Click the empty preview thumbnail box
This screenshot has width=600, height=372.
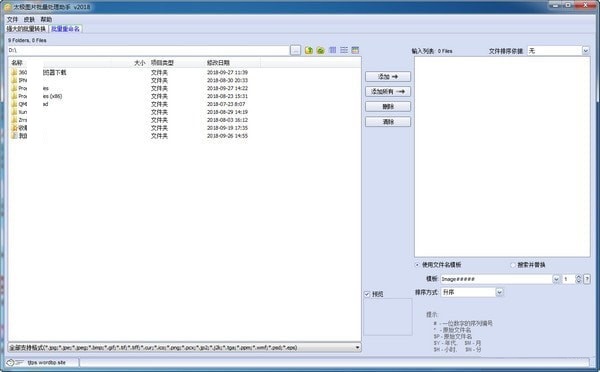388,317
